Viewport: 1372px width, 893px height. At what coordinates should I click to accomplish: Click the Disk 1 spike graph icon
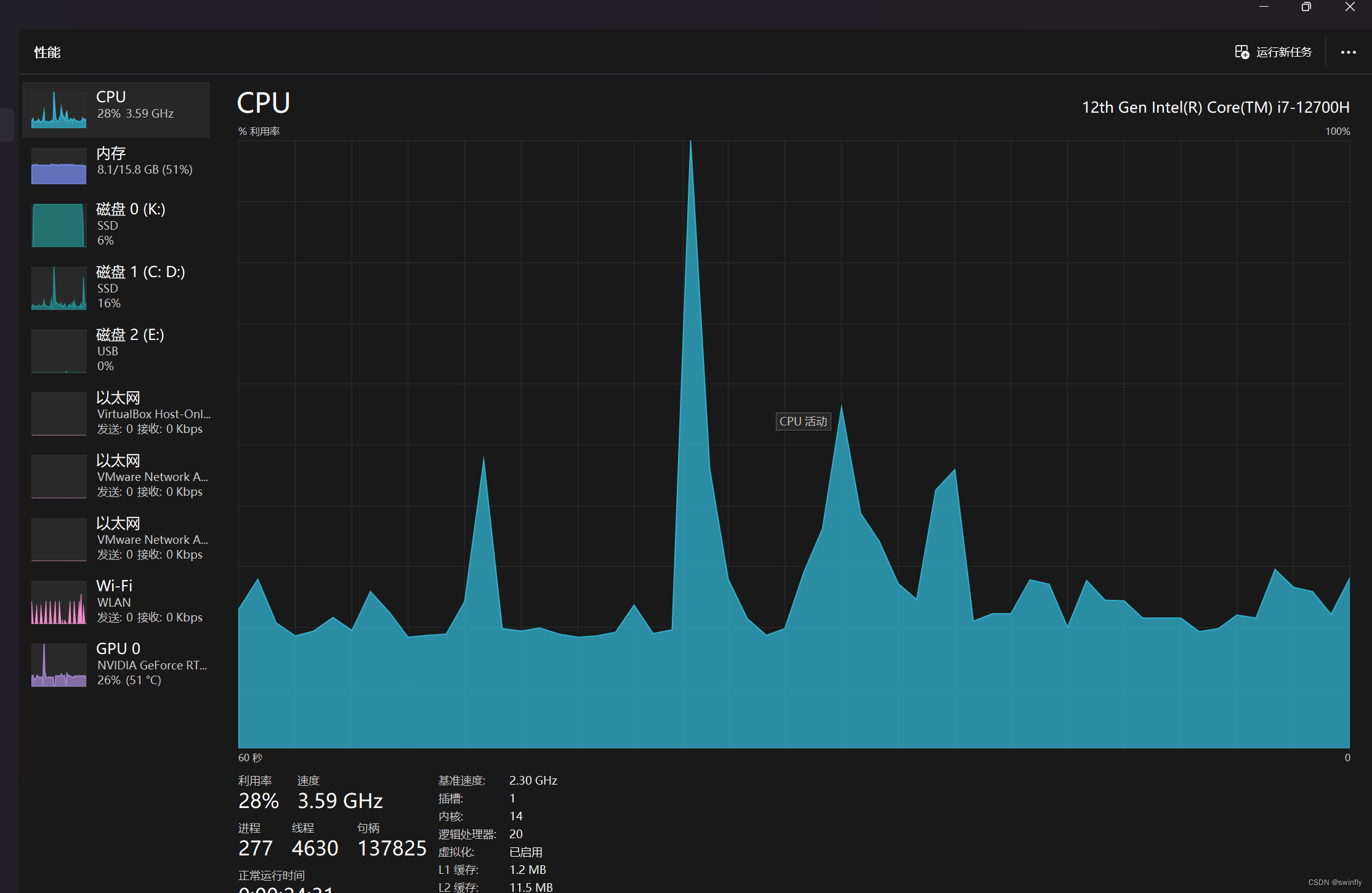pyautogui.click(x=59, y=288)
